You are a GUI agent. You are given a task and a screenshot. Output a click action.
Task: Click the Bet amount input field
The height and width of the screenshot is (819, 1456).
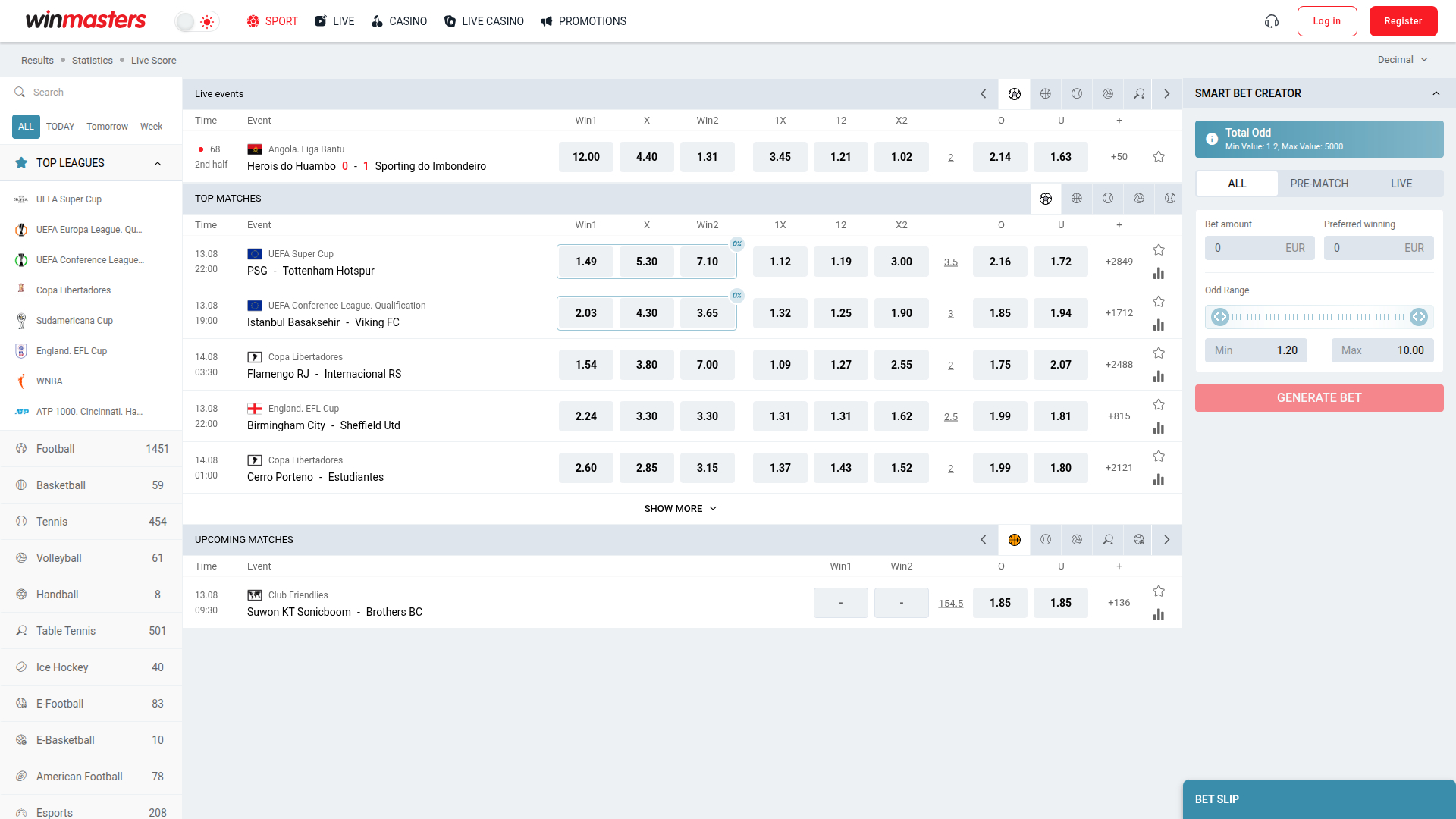(x=1259, y=248)
